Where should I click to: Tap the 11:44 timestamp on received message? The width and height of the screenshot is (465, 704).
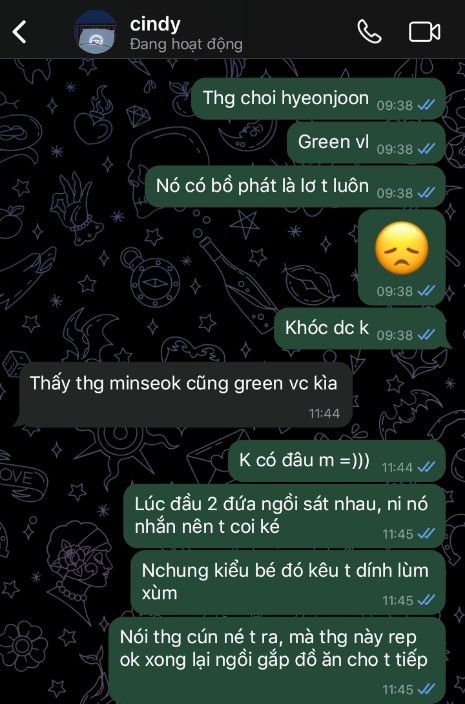point(325,414)
